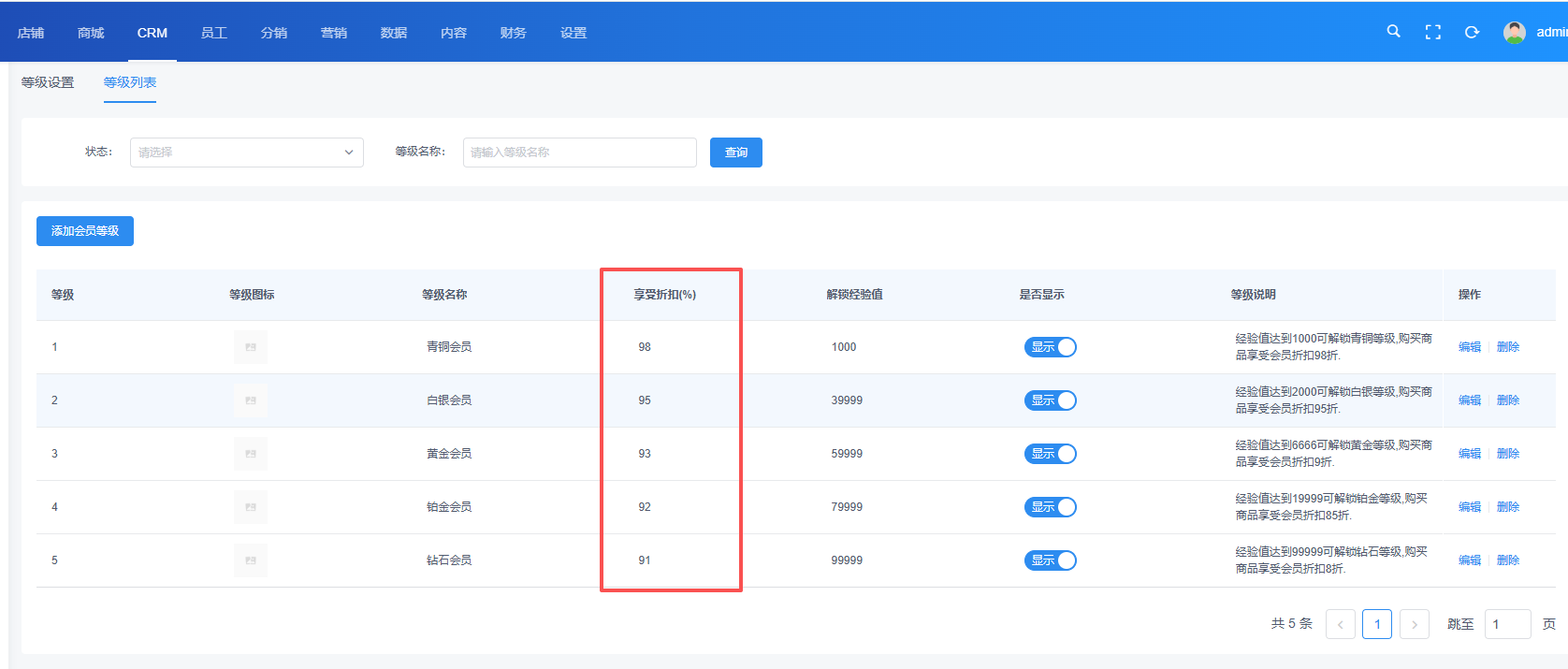Toggle fullscreen mode icon
This screenshot has height=669, width=1568.
point(1432,33)
